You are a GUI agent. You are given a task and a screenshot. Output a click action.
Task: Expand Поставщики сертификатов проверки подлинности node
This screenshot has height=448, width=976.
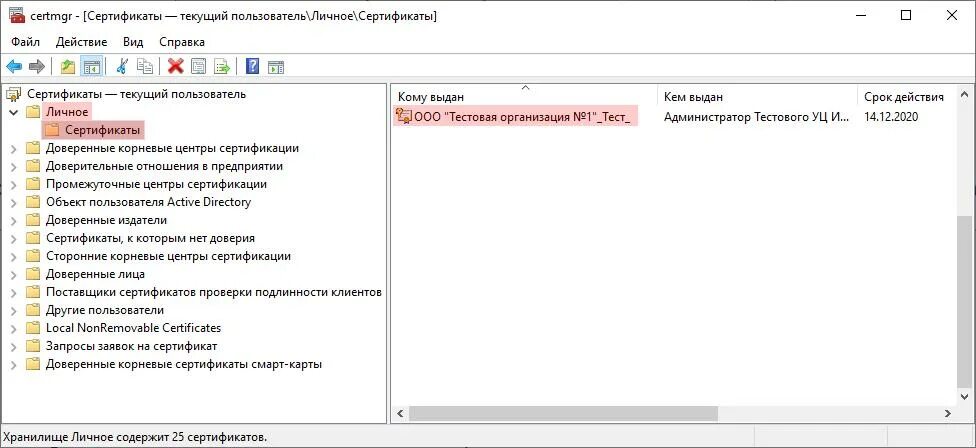(13, 293)
